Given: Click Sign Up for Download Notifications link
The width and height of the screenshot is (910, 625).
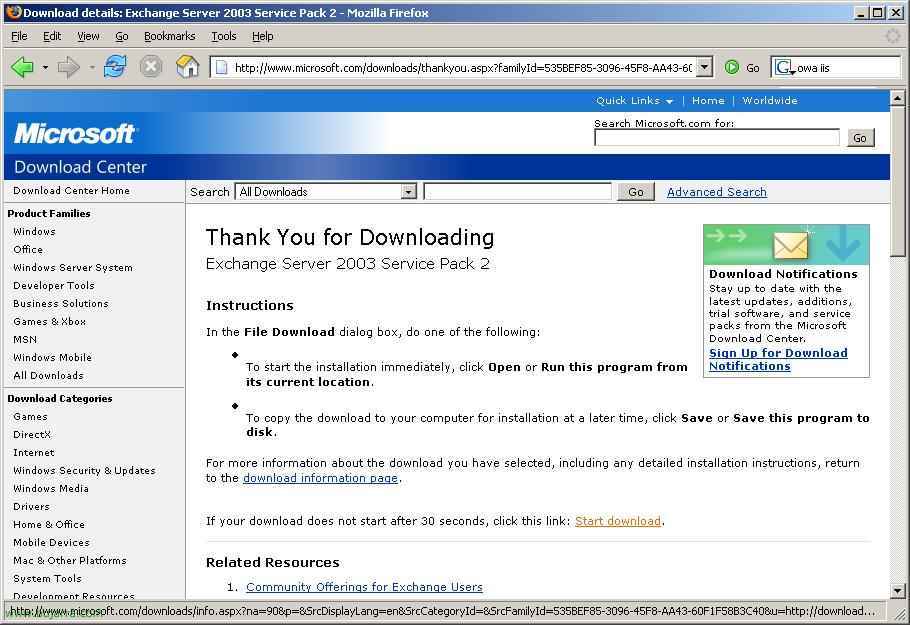Looking at the screenshot, I should click(778, 359).
